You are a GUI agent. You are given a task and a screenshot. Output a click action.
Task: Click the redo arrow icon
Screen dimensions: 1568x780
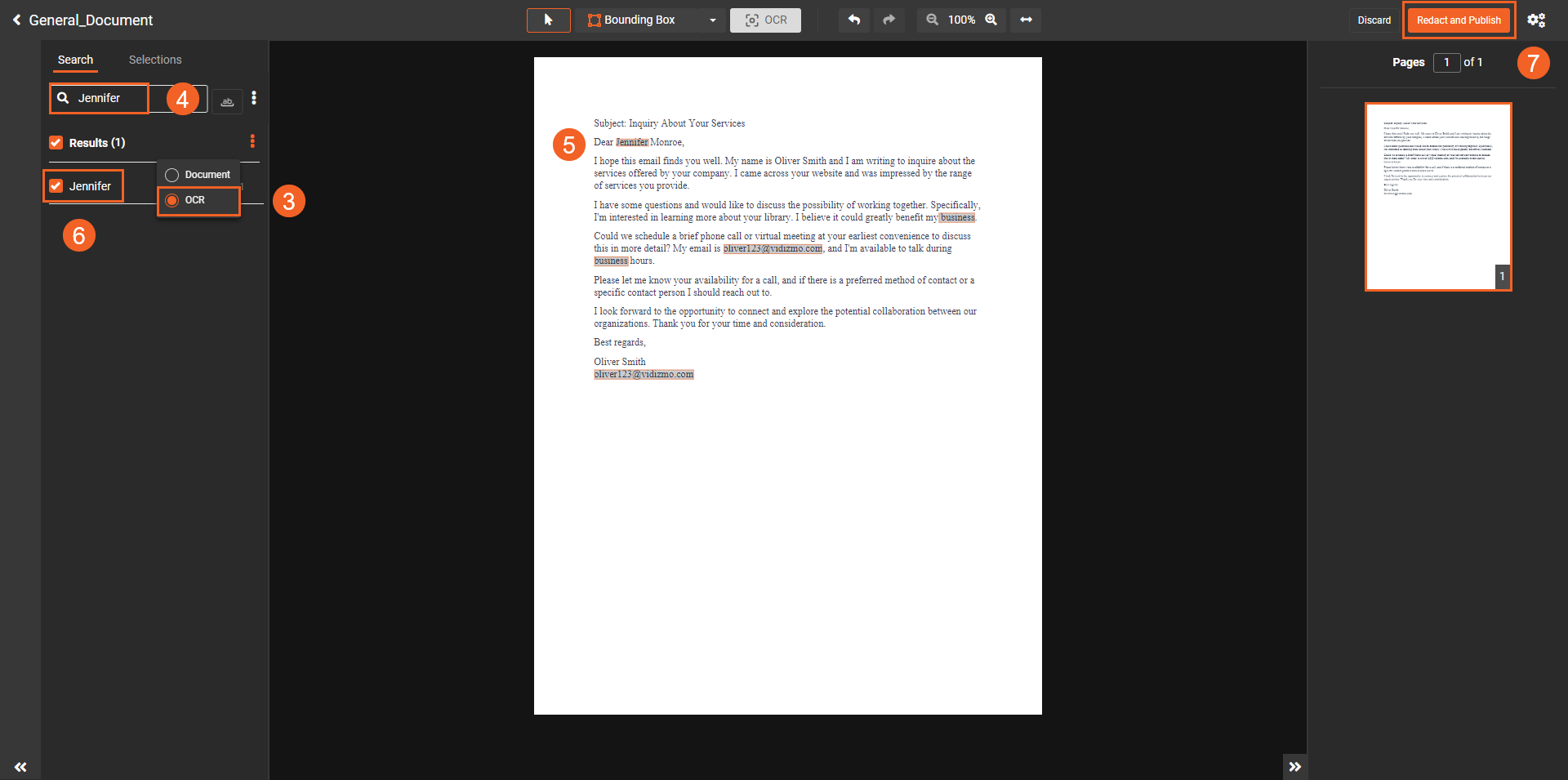pos(889,20)
